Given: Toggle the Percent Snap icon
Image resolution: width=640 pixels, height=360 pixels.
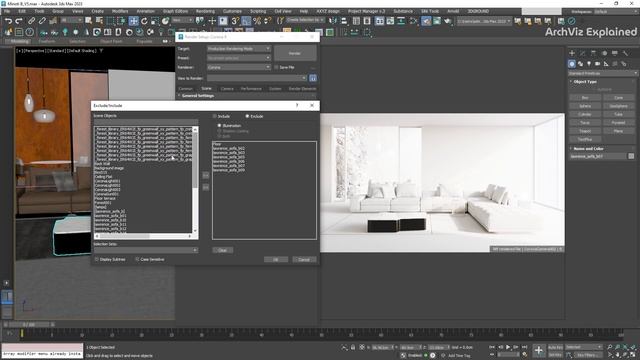Looking at the screenshot, I should [257, 21].
